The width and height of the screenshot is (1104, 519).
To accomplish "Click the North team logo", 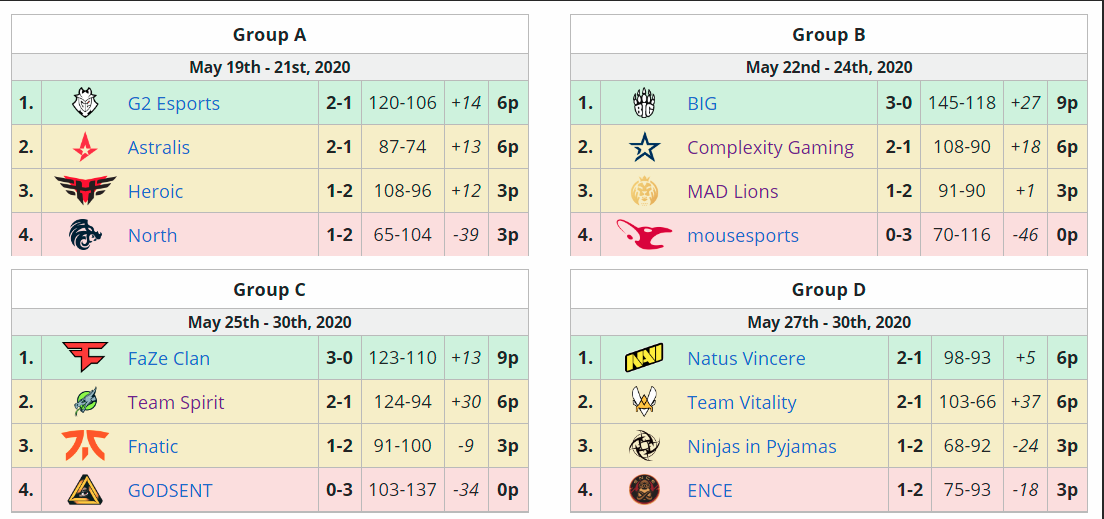I will 85,235.
